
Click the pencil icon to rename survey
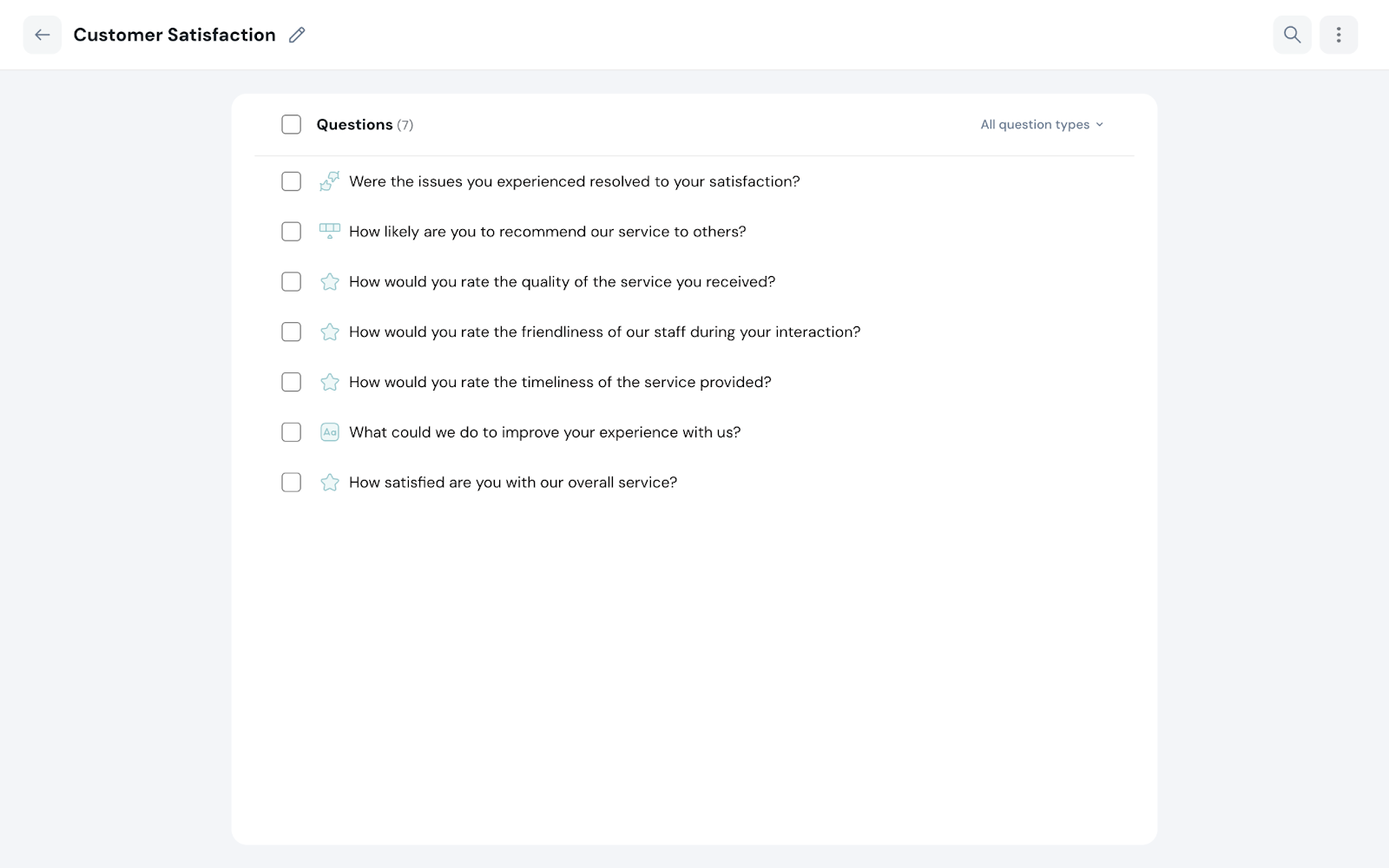297,35
